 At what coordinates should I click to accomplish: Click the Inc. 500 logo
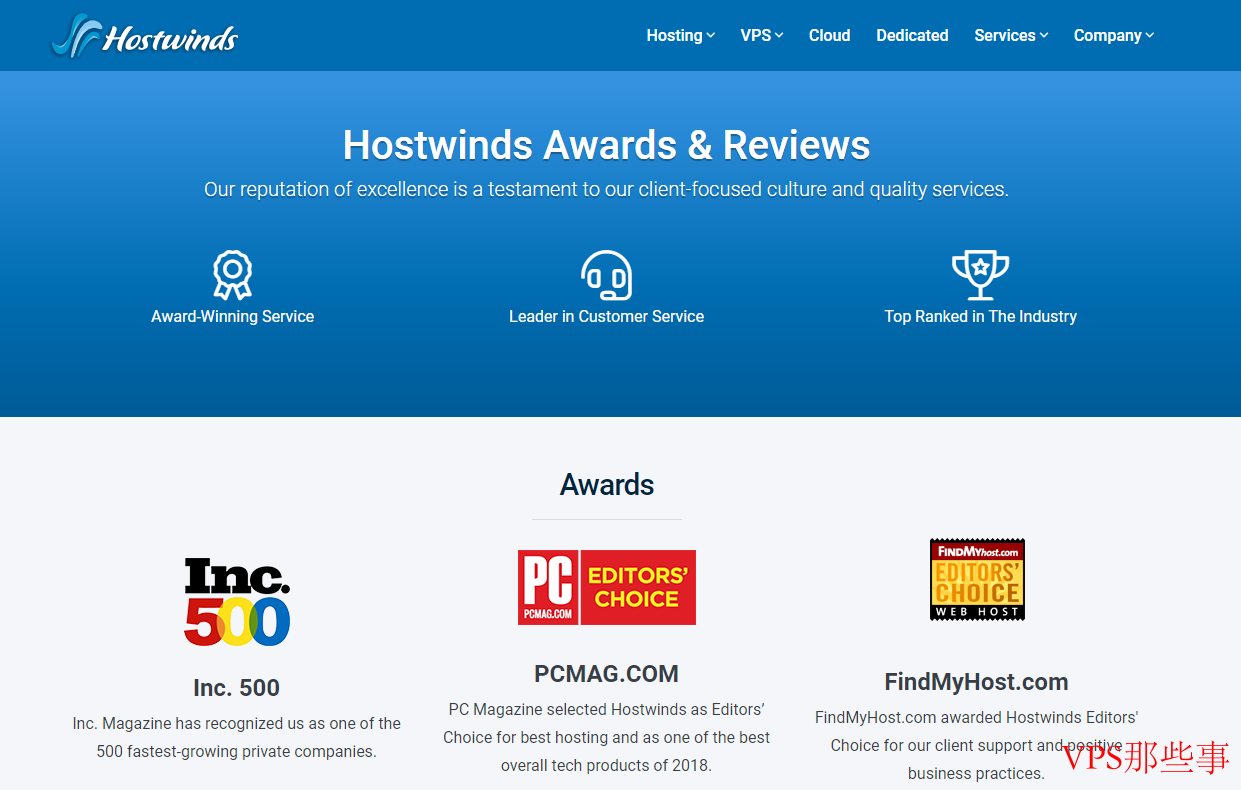pos(237,602)
